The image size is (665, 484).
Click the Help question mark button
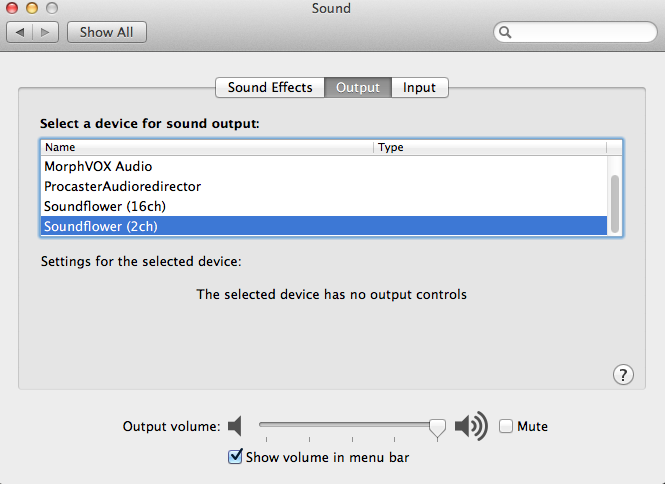[x=623, y=375]
